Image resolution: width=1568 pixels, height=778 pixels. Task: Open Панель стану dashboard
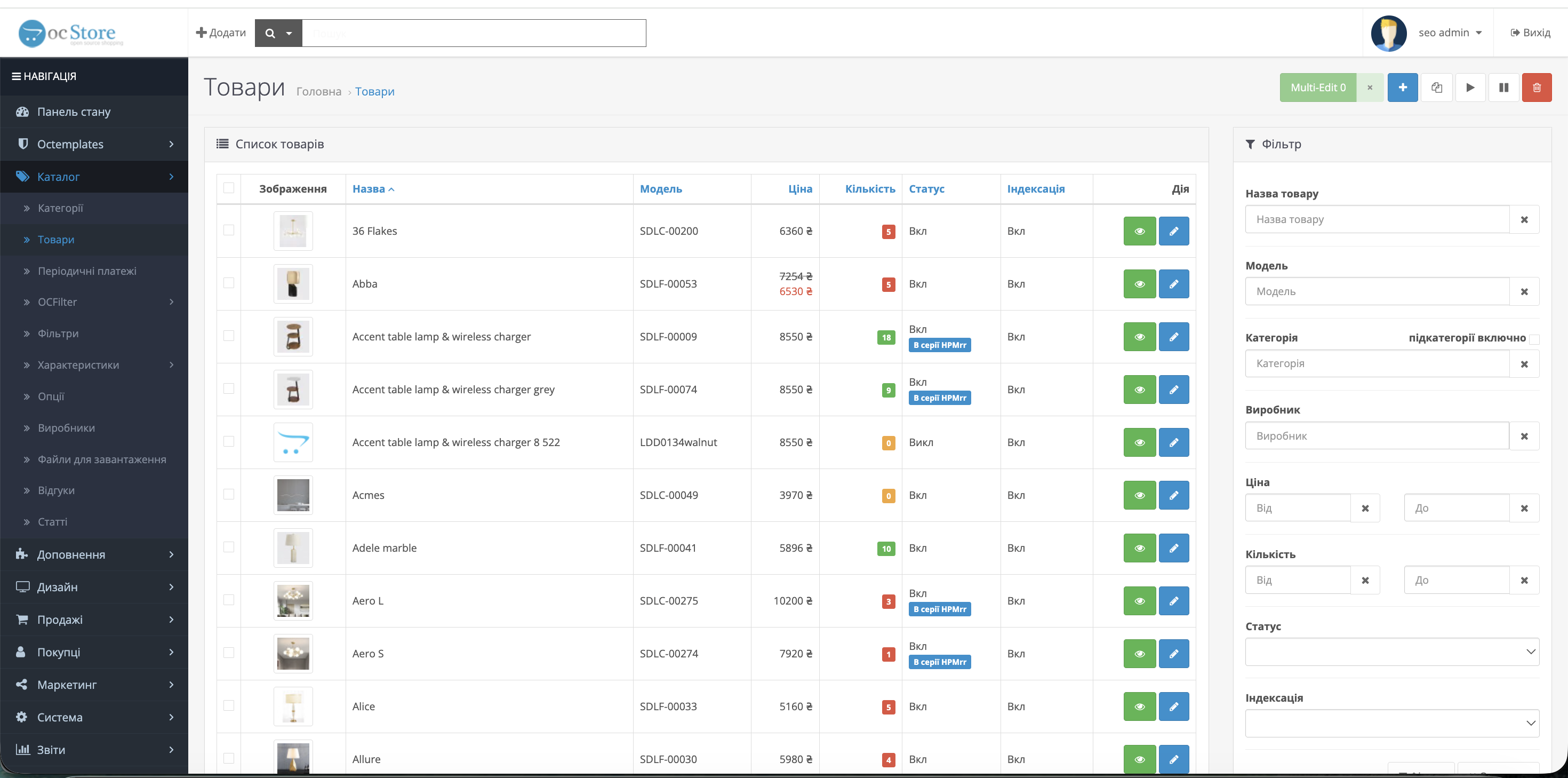tap(94, 112)
